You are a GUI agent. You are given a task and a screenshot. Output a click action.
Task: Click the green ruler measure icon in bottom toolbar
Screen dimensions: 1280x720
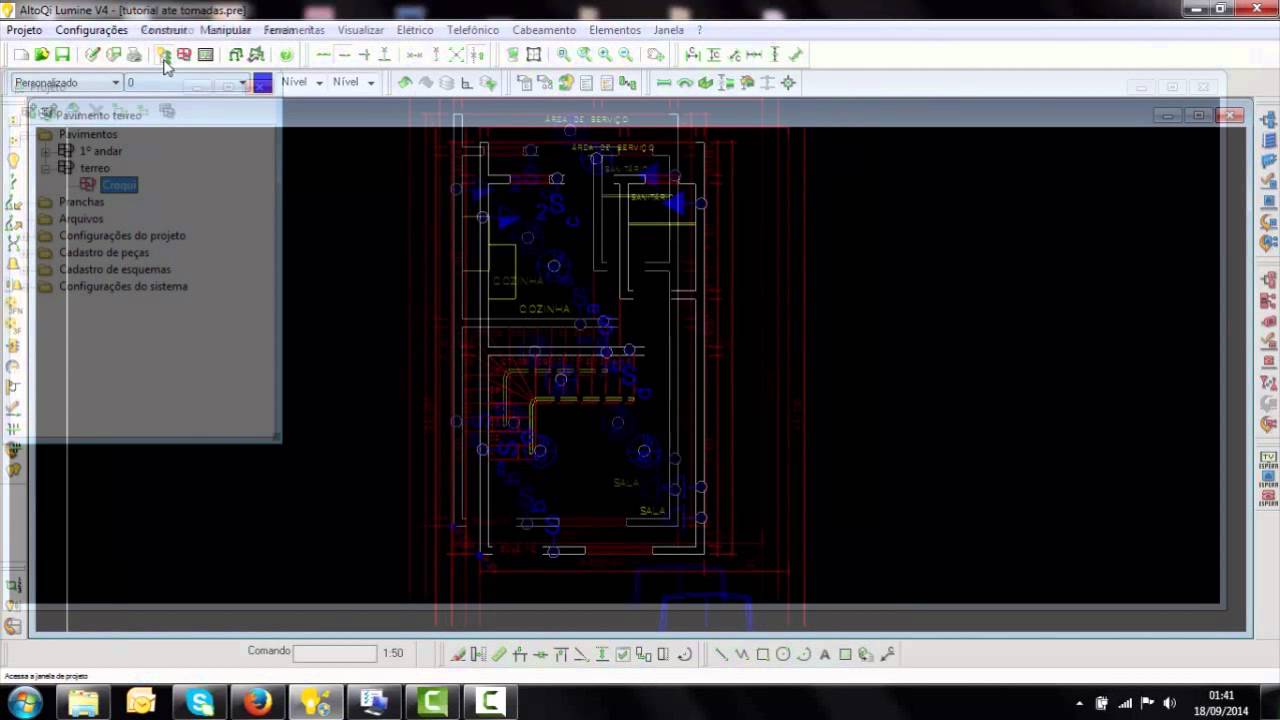coord(499,655)
